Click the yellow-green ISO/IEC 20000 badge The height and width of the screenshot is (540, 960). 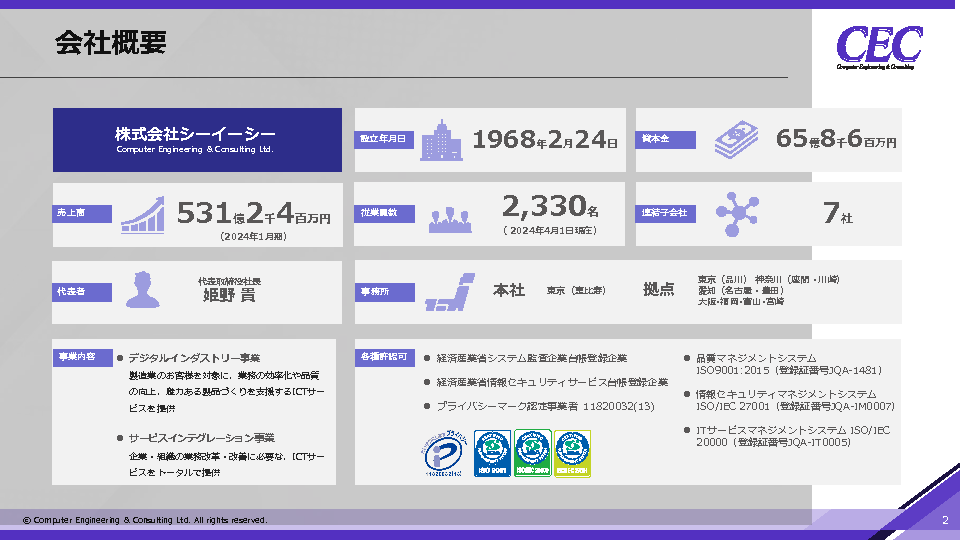[572, 453]
